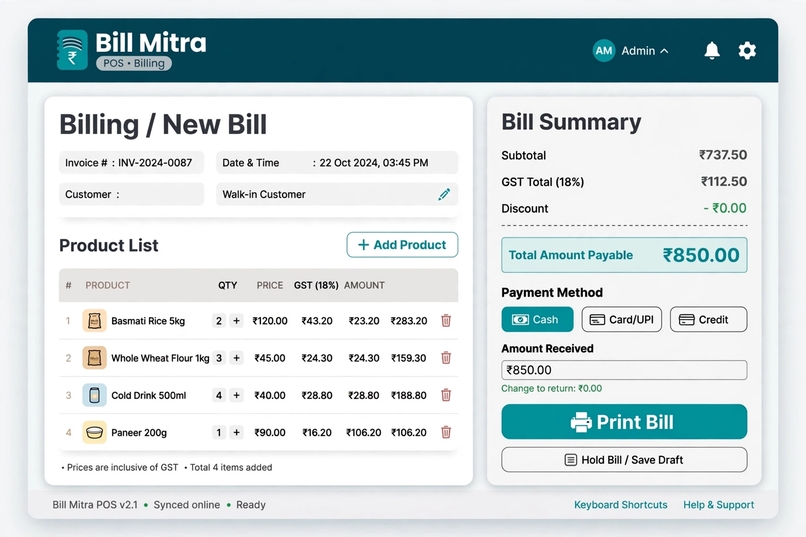Screen dimensions: 806x537
Task: Select Cash payment method
Action: point(537,319)
